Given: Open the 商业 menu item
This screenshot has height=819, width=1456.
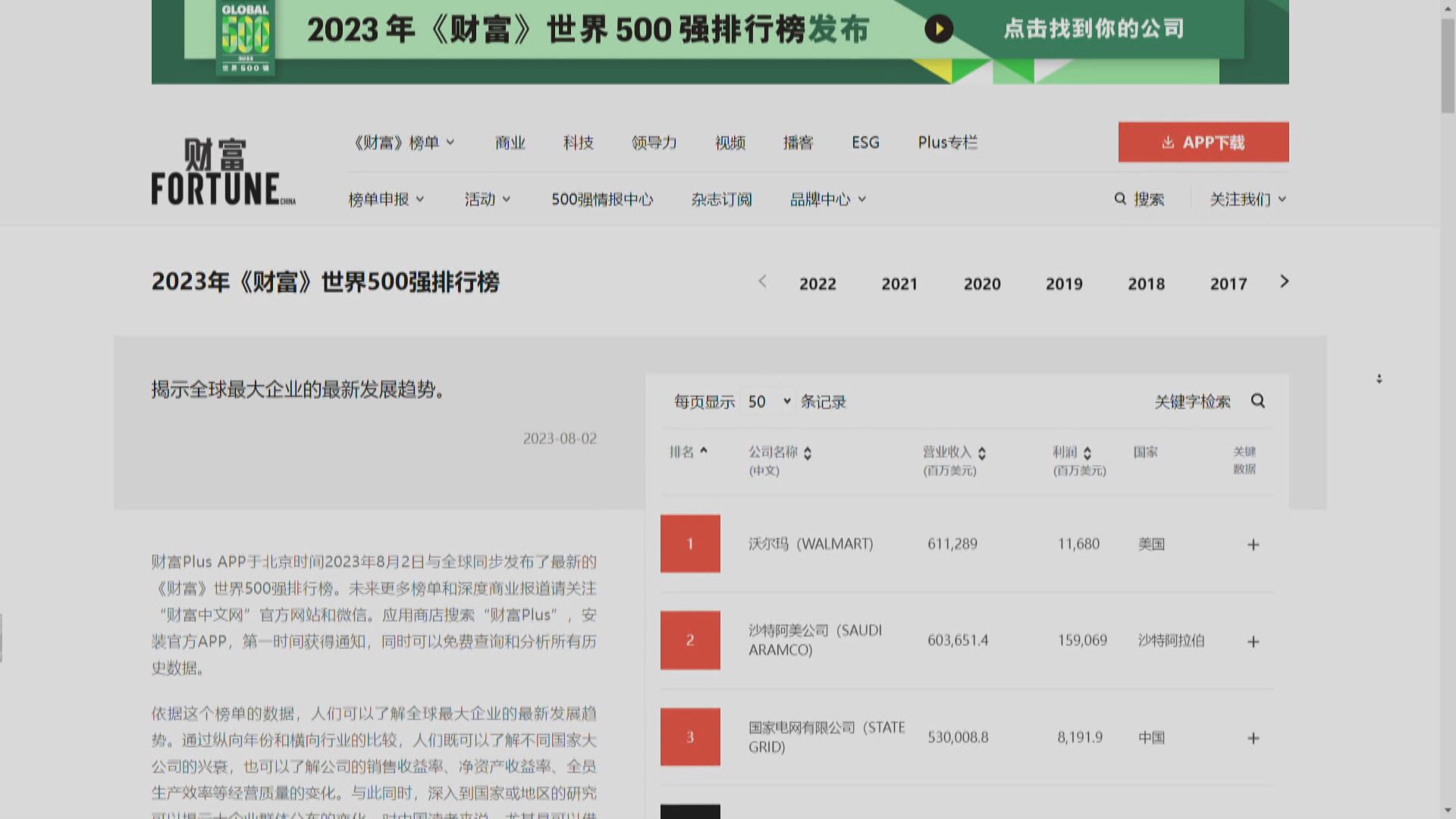Looking at the screenshot, I should click(510, 143).
